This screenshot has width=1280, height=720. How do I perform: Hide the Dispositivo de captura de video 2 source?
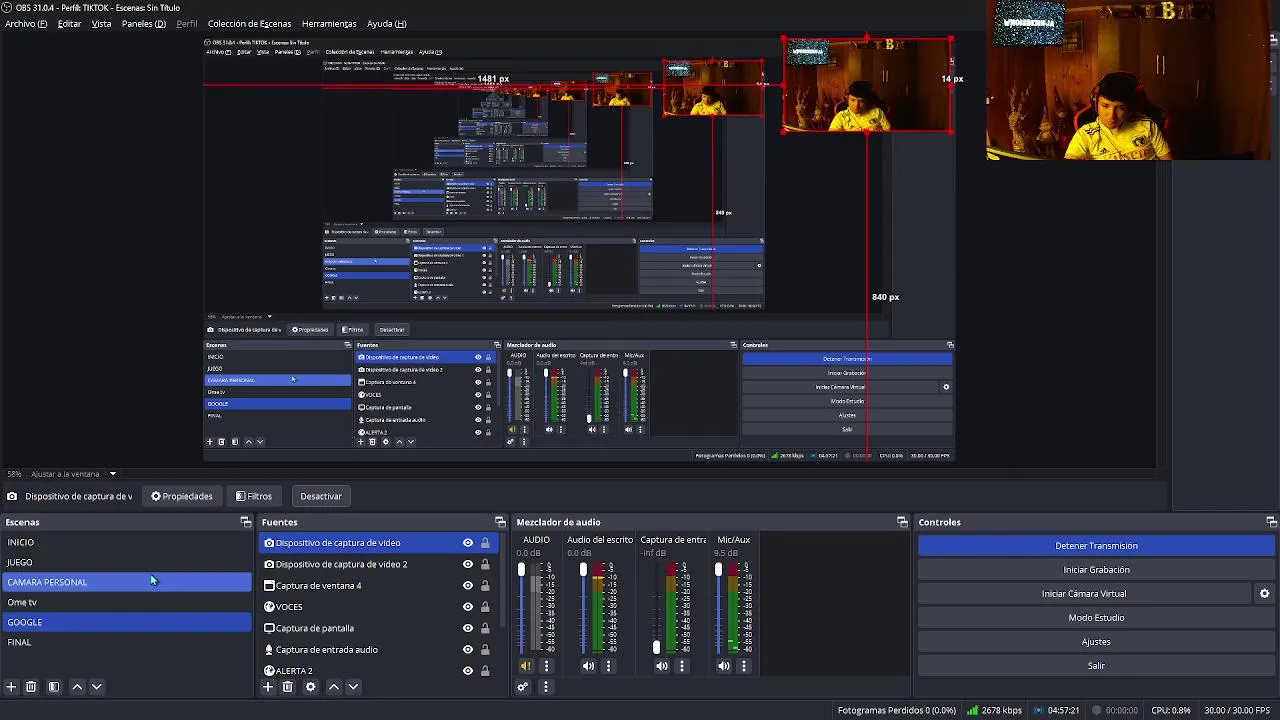467,564
